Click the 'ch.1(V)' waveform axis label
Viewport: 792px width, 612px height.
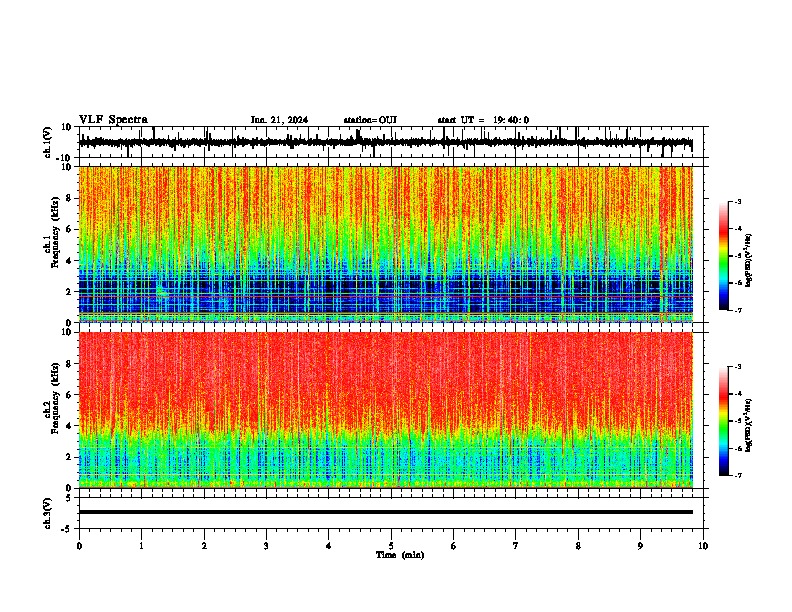48,142
